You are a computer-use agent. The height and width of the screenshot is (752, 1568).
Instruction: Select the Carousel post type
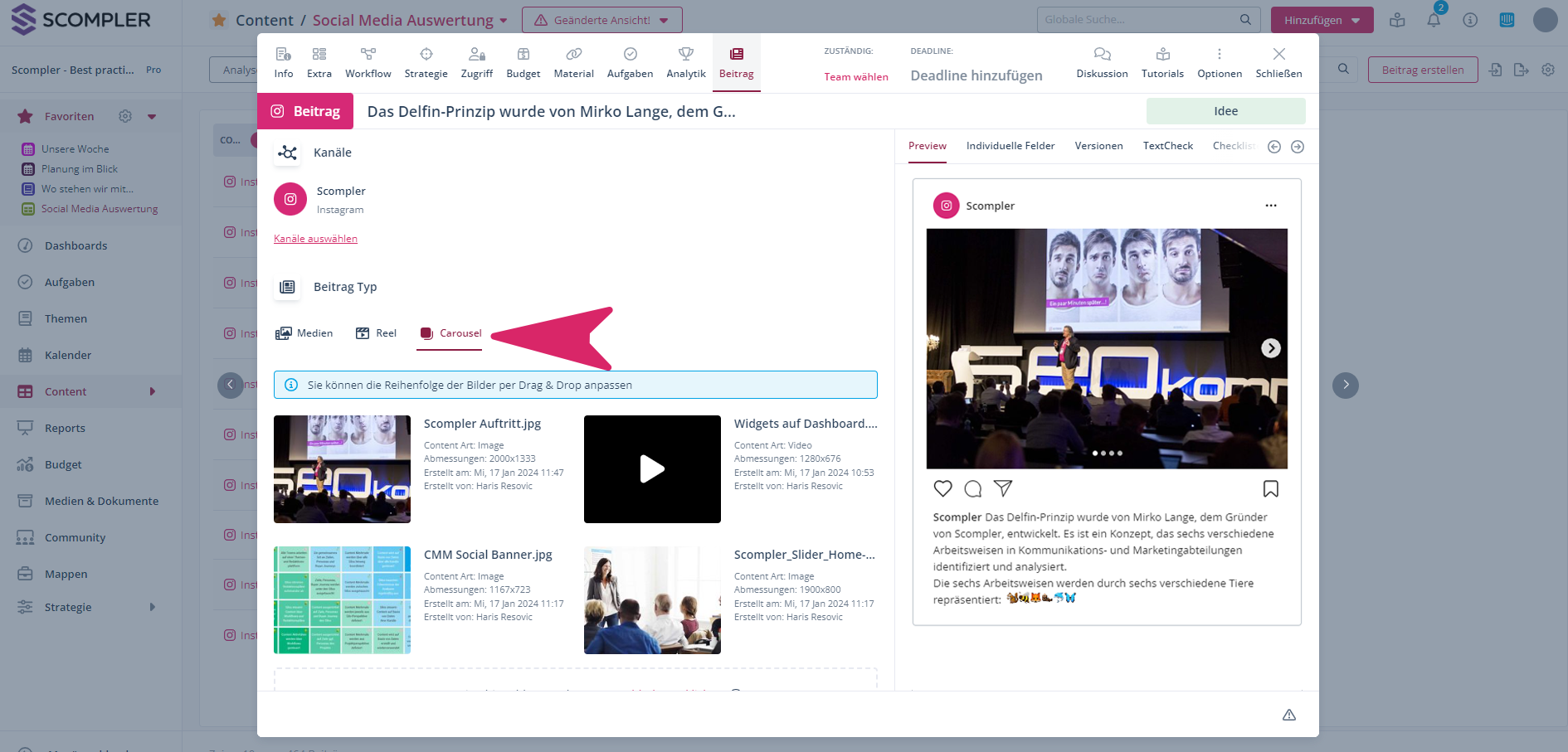pos(450,333)
